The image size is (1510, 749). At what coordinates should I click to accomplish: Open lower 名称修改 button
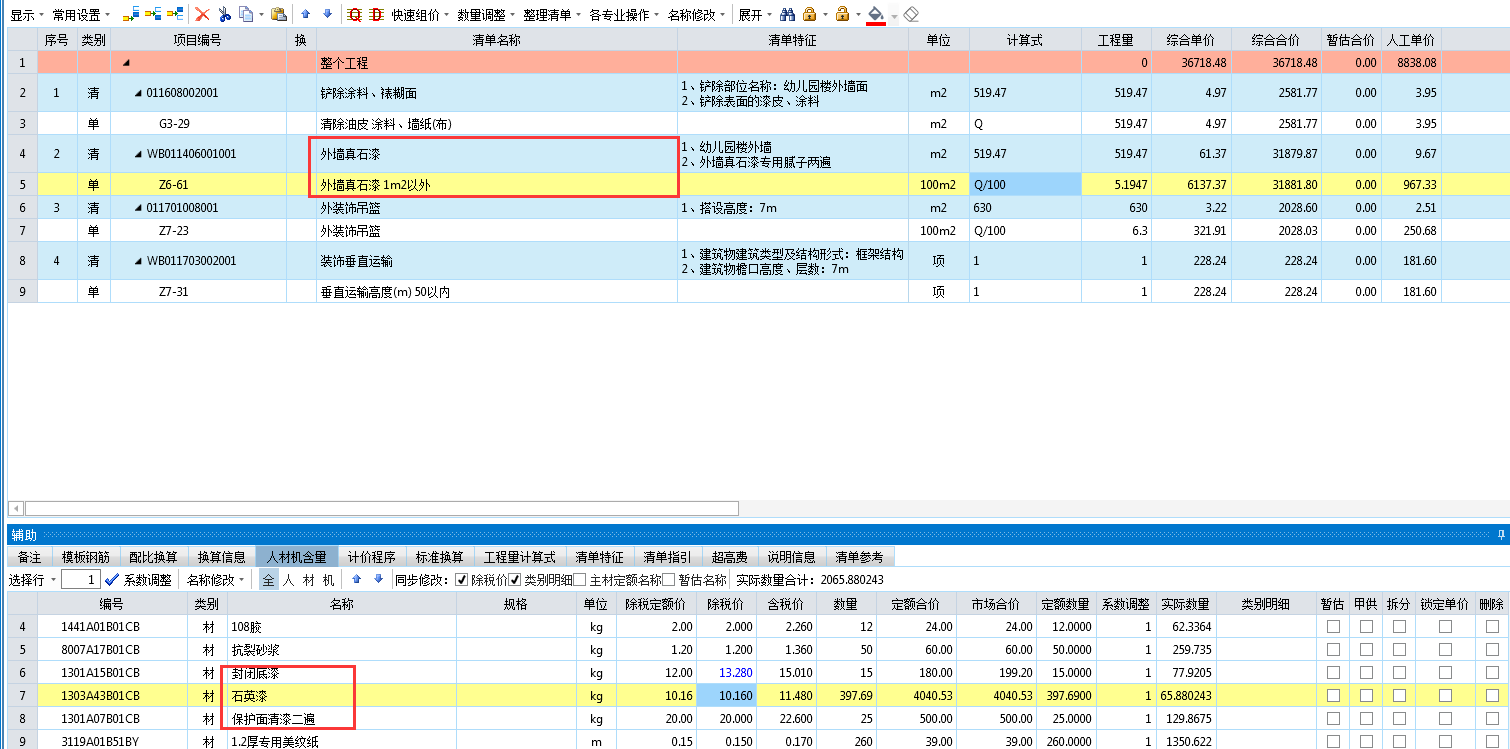215,579
